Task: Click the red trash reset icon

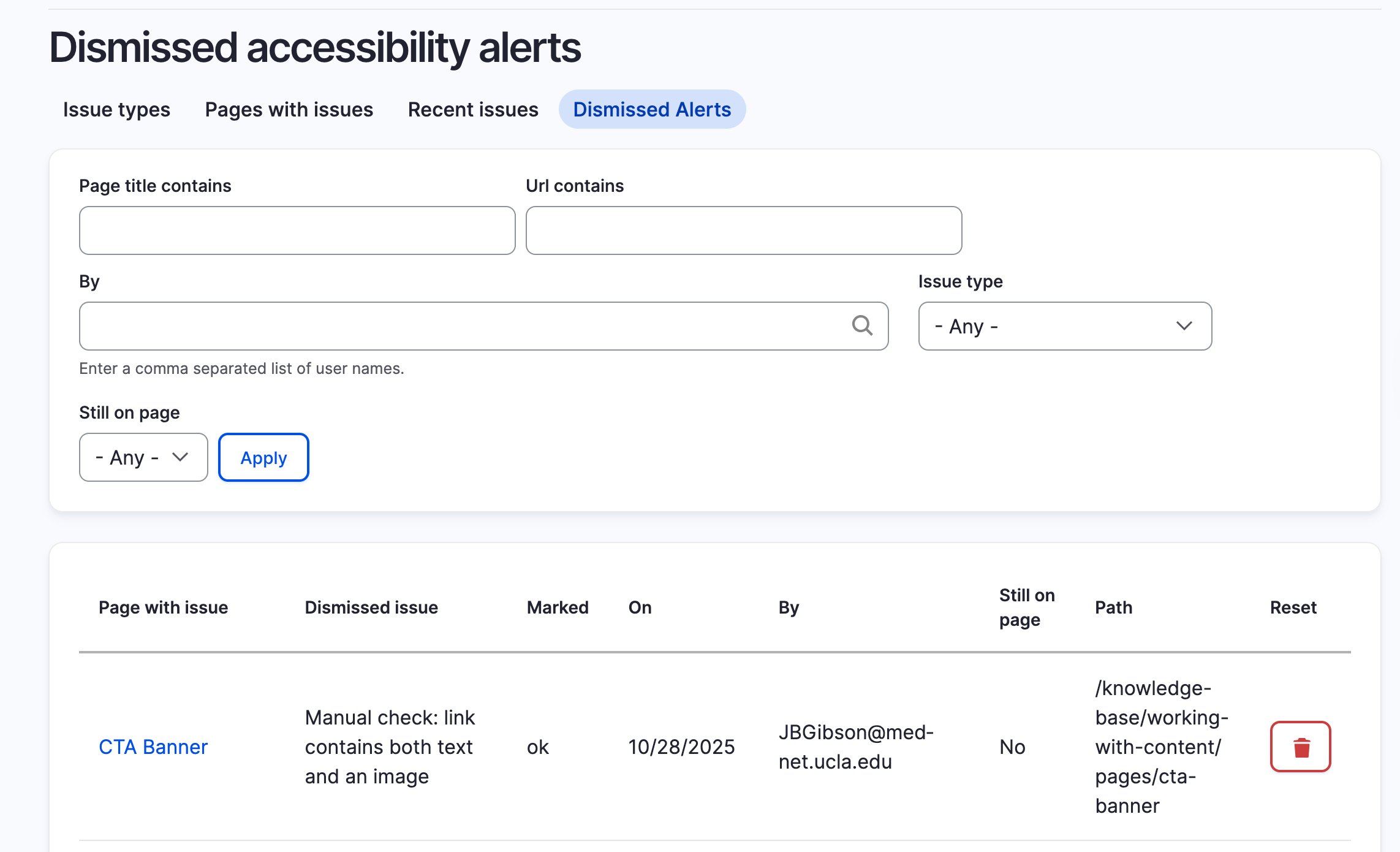Action: (x=1300, y=747)
